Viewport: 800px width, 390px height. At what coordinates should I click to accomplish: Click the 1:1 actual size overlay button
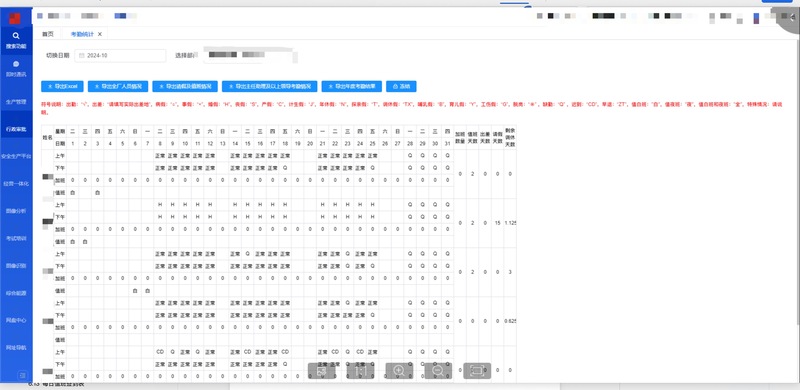[x=360, y=371]
